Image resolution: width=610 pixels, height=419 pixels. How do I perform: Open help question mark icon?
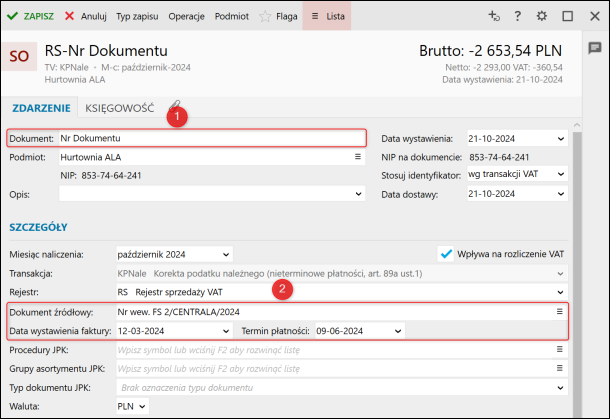(517, 16)
